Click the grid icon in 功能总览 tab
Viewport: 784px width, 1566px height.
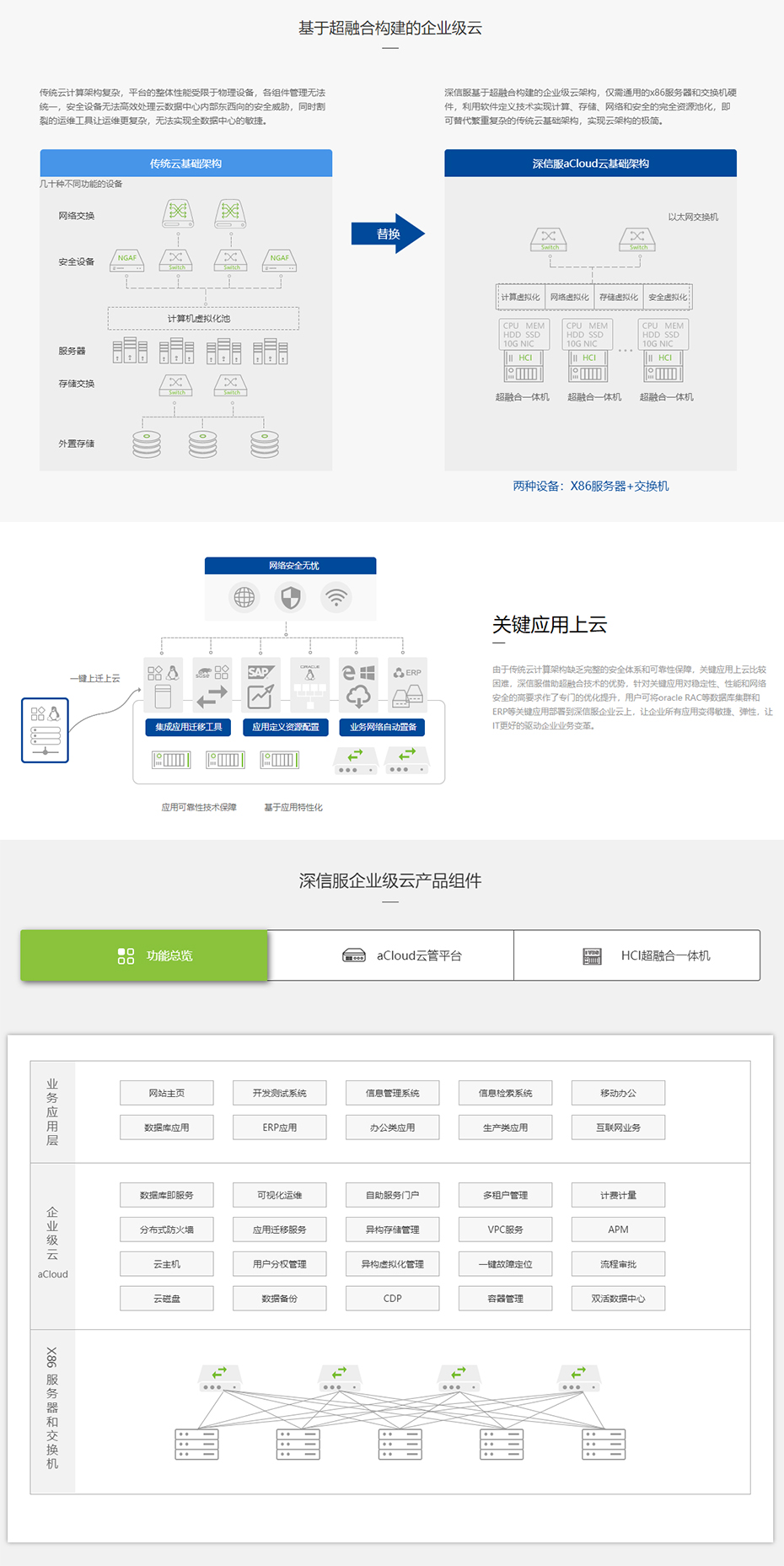pyautogui.click(x=126, y=955)
